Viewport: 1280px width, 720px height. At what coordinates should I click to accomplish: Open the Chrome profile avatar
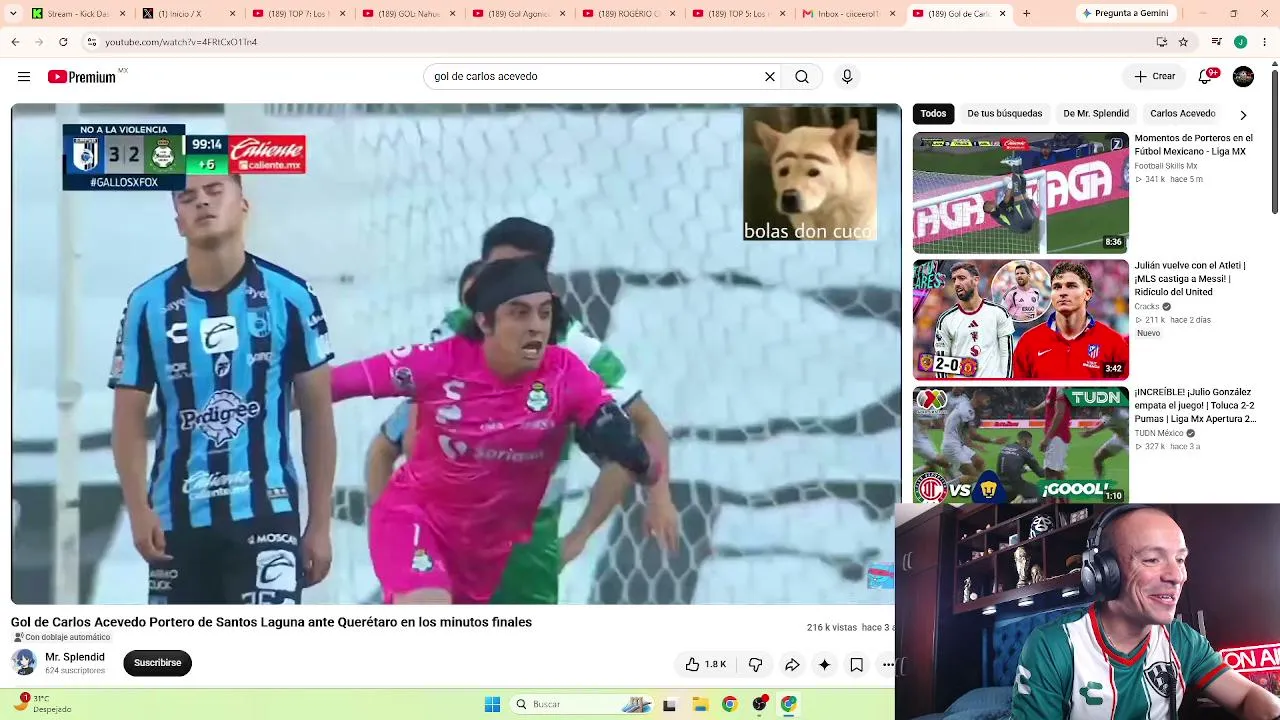coord(1240,42)
